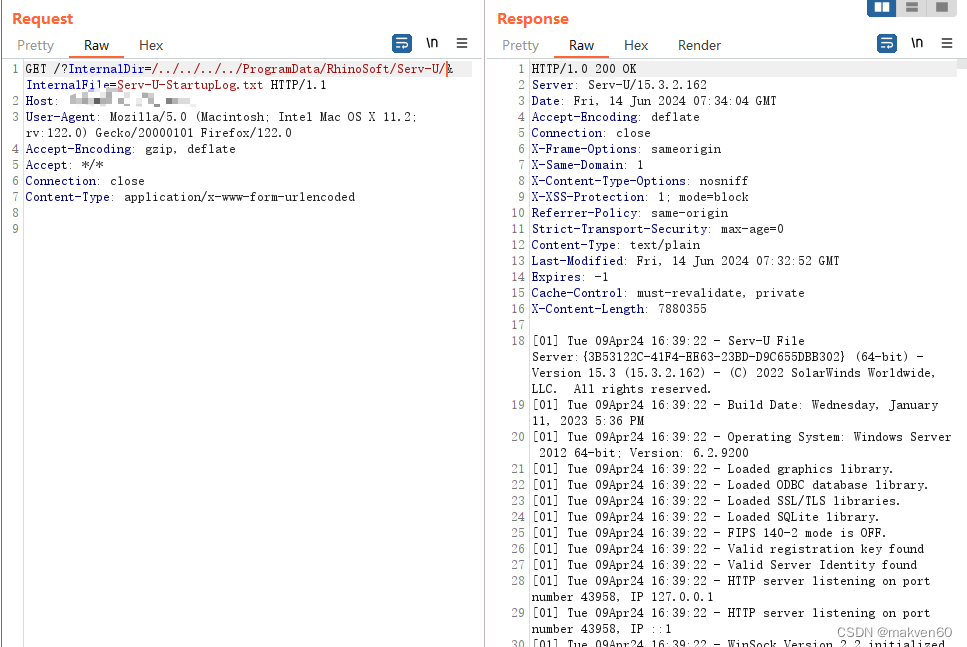Click the User-Agent header in request
Screen dimensions: 967x647
(x=221, y=125)
